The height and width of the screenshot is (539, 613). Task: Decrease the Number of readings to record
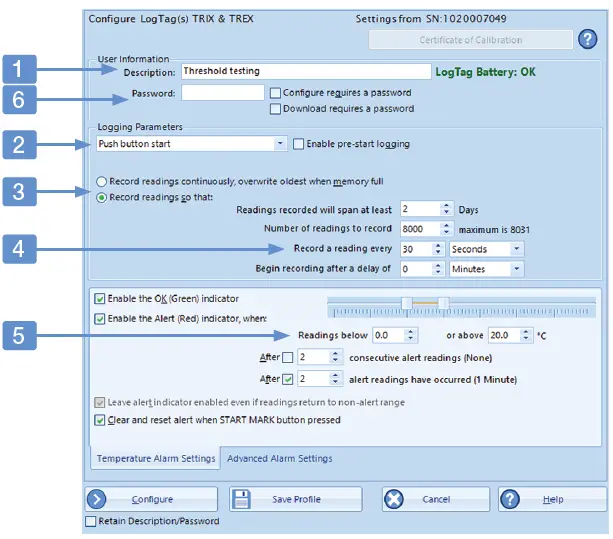446,232
